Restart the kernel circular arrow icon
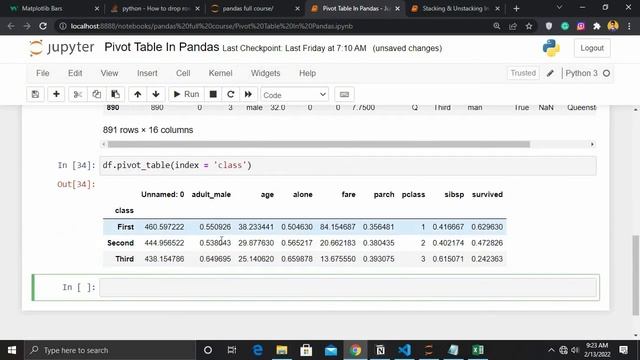 [x=231, y=94]
